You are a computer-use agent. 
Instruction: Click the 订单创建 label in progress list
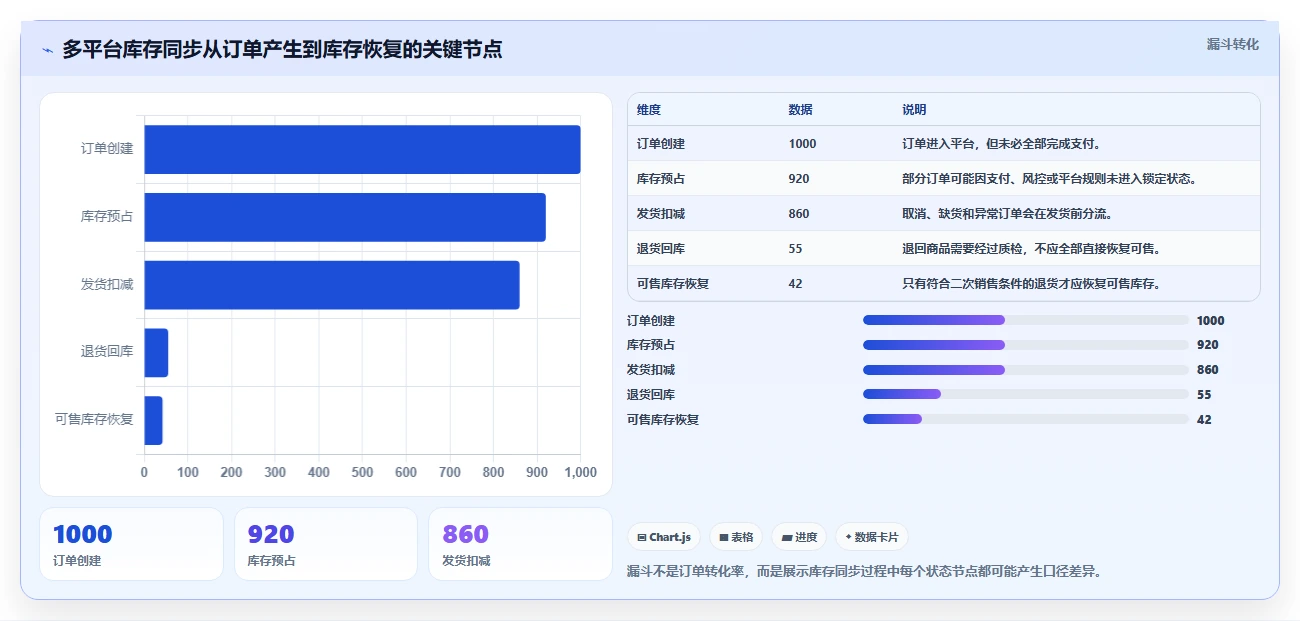point(651,321)
